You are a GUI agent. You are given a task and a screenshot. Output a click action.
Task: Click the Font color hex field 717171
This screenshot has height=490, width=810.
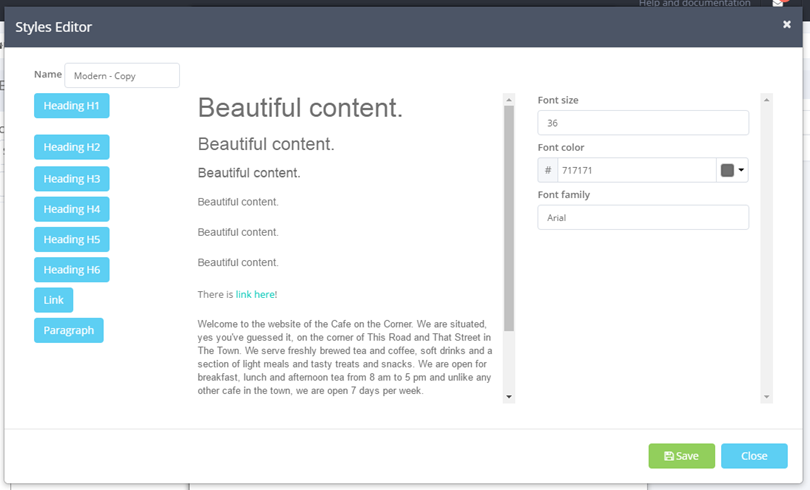[x=636, y=170]
